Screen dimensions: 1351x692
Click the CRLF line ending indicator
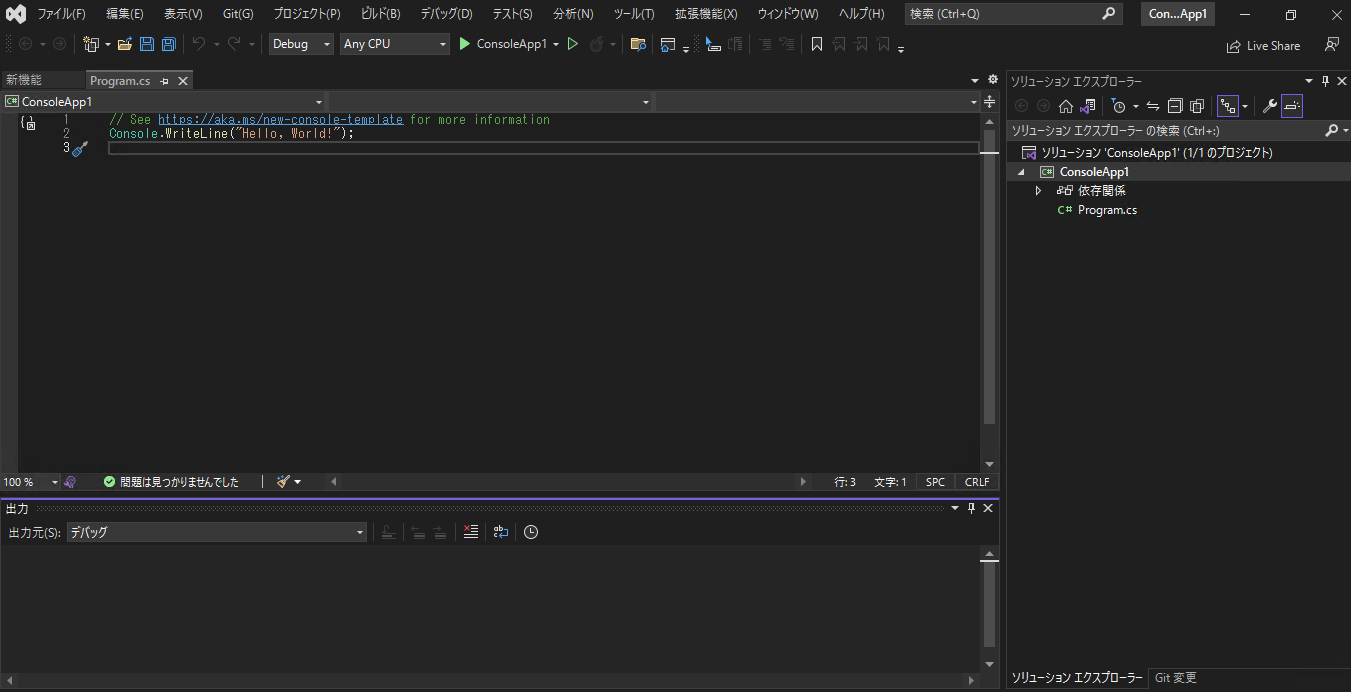976,482
